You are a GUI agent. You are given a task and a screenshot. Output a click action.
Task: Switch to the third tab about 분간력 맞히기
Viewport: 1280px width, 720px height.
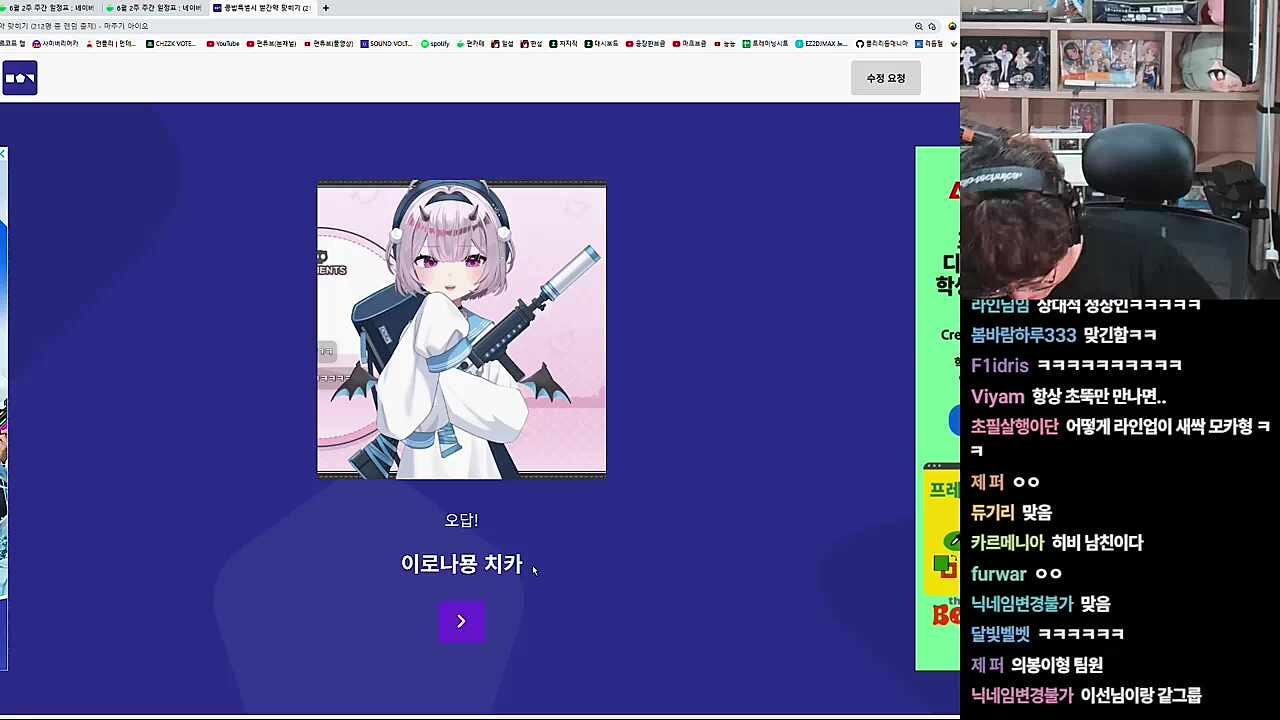click(261, 8)
